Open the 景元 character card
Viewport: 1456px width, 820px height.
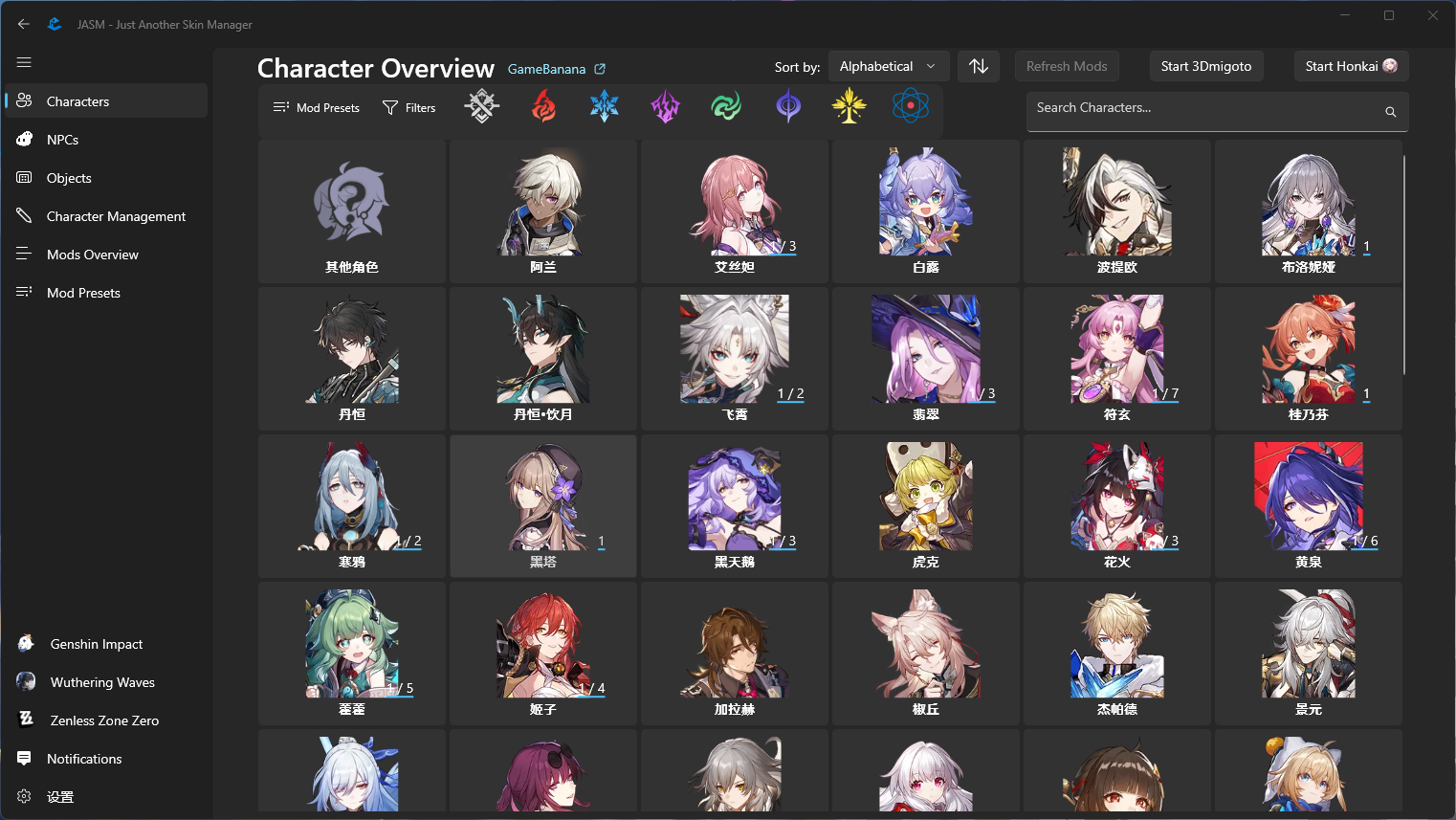1309,654
